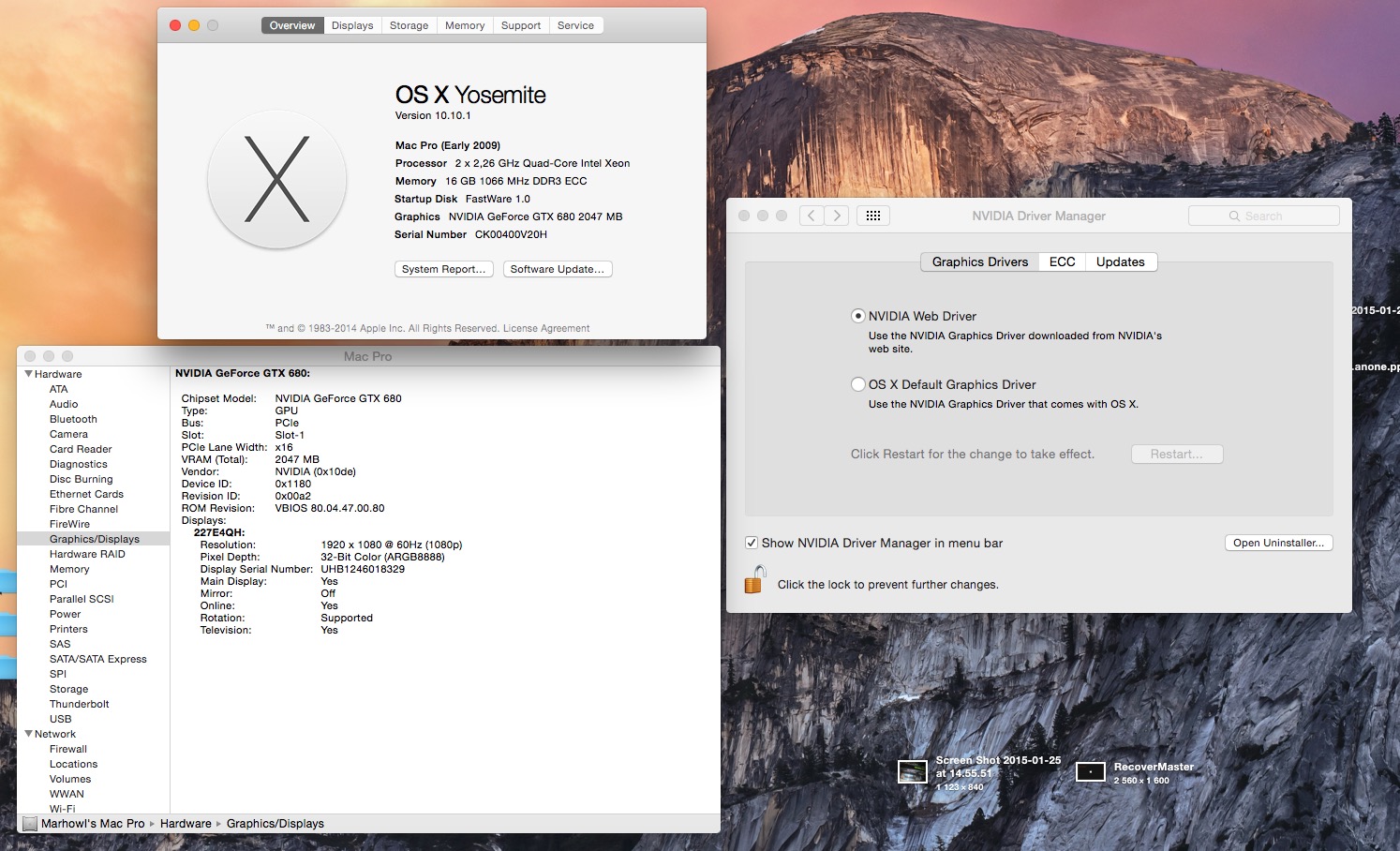
Task: Select PCI in the sidebar
Action: point(58,584)
